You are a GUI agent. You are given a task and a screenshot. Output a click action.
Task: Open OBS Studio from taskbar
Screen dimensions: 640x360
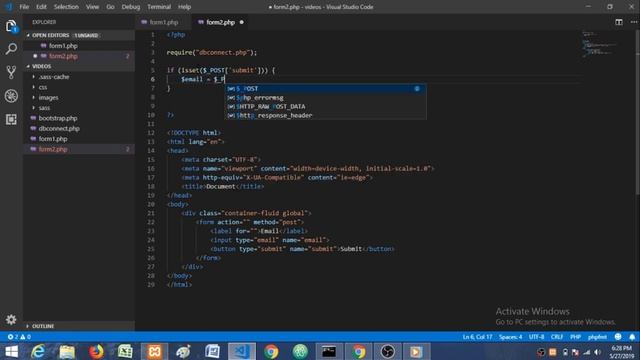point(388,351)
